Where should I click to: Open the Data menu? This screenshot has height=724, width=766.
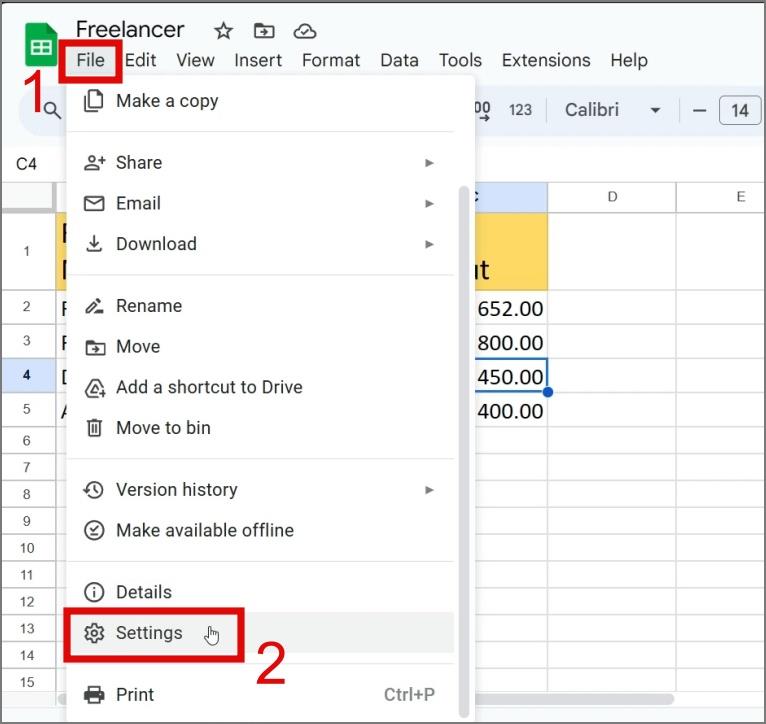[x=399, y=61]
